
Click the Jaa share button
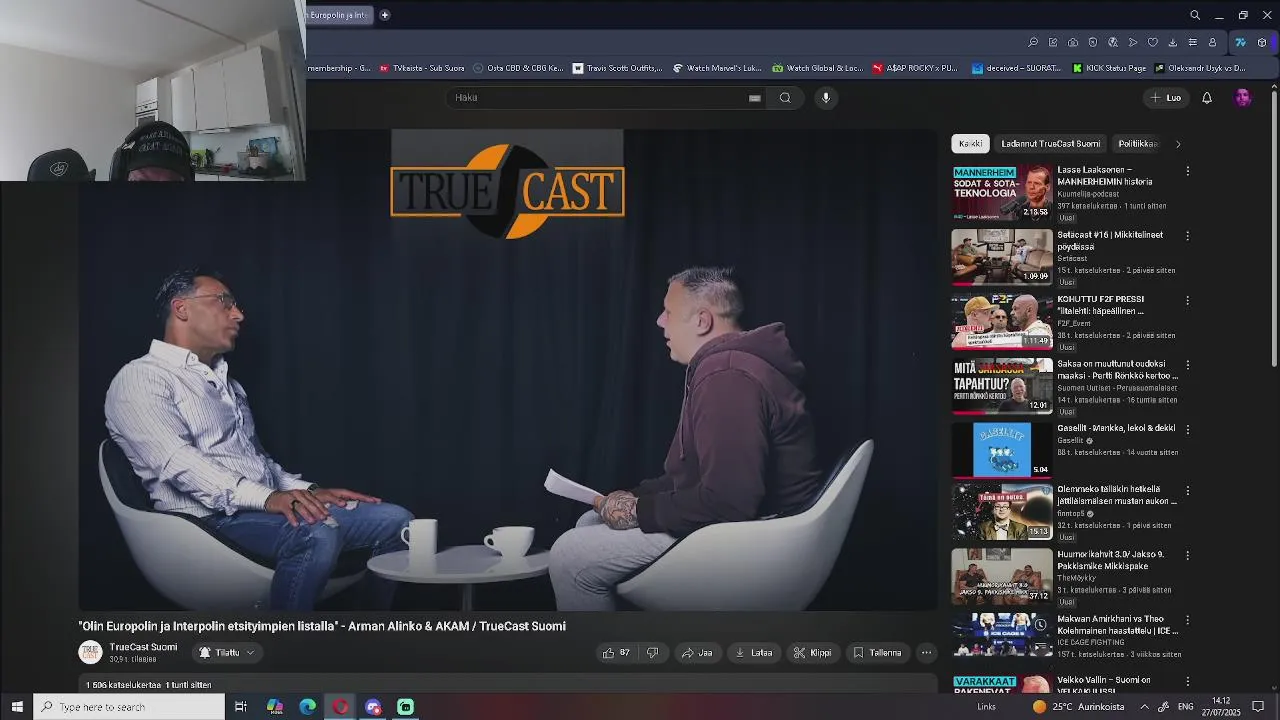[x=697, y=653]
